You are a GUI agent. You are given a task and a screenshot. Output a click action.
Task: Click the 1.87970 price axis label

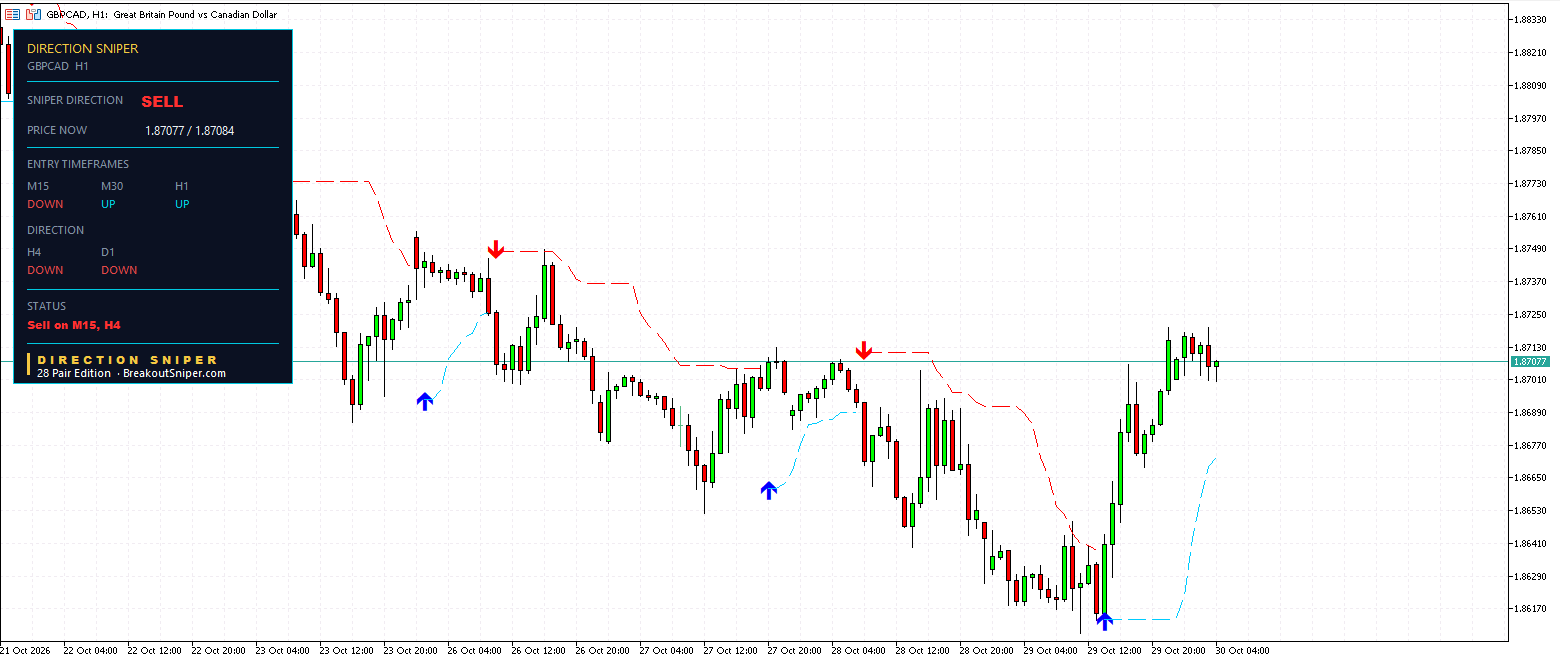(x=1532, y=118)
